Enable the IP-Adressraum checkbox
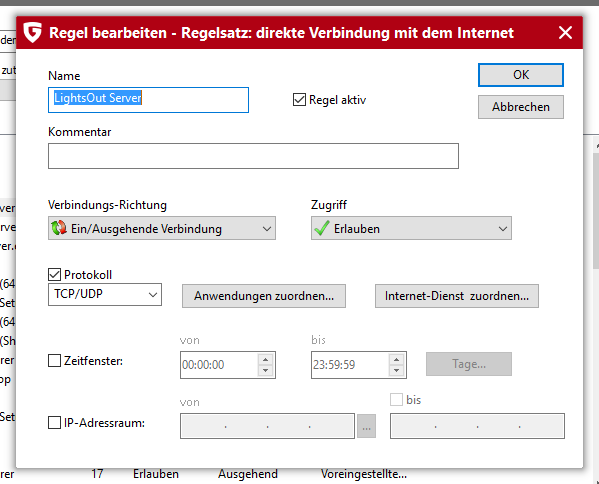This screenshot has width=599, height=484. (54, 422)
